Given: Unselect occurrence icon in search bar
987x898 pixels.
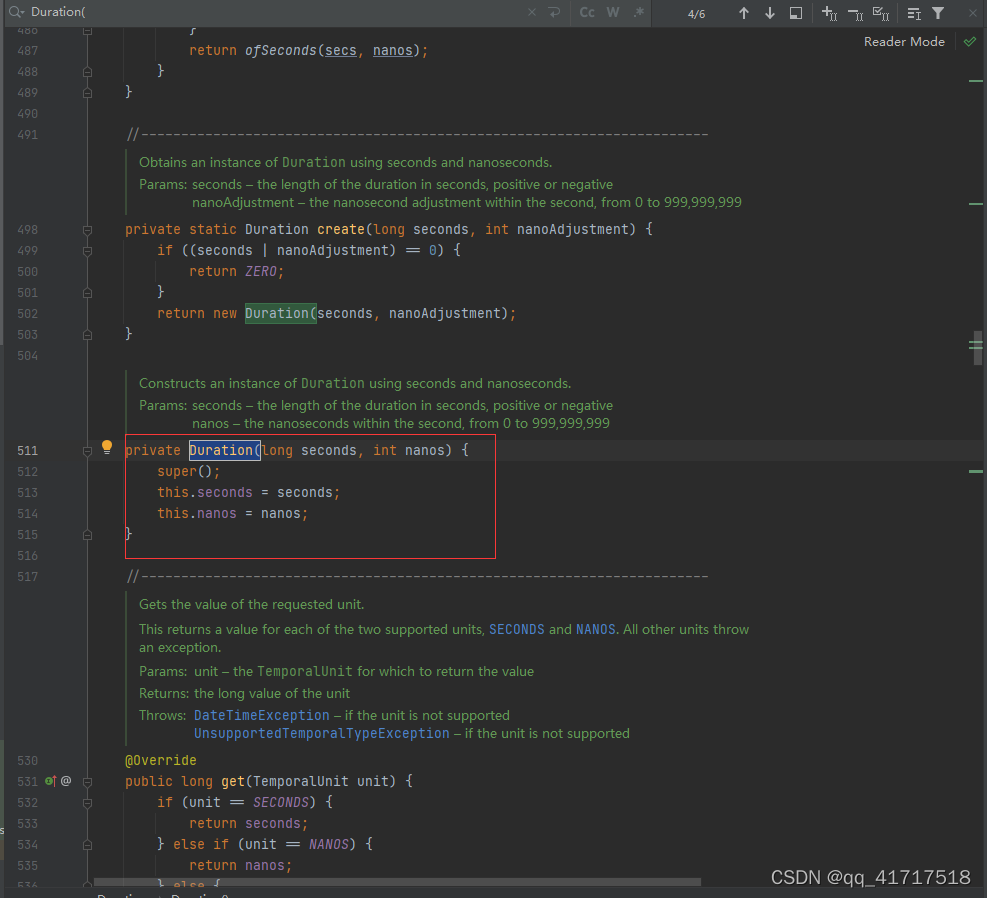Looking at the screenshot, I should pyautogui.click(x=855, y=13).
